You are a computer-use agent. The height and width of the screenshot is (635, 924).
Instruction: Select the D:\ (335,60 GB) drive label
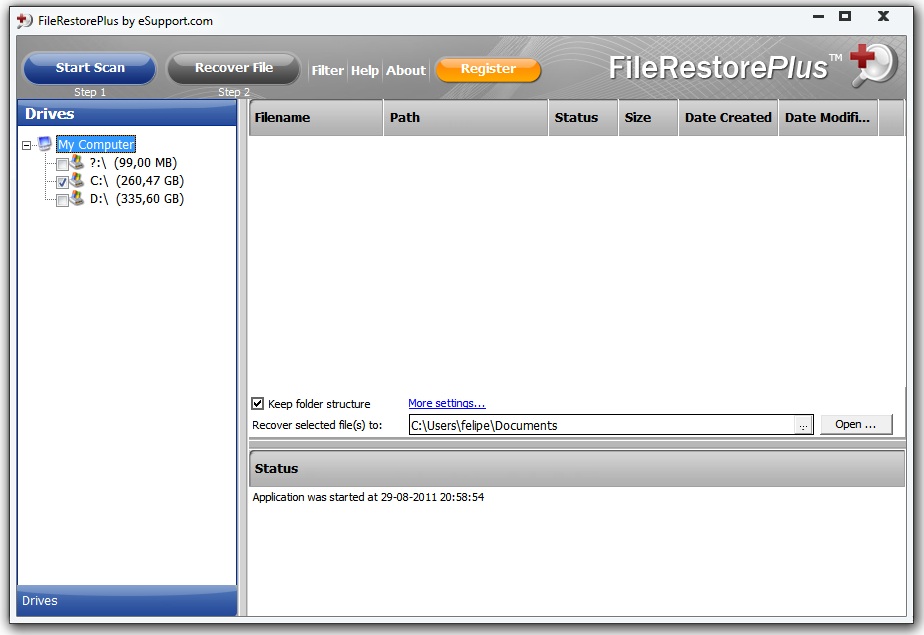click(x=137, y=199)
